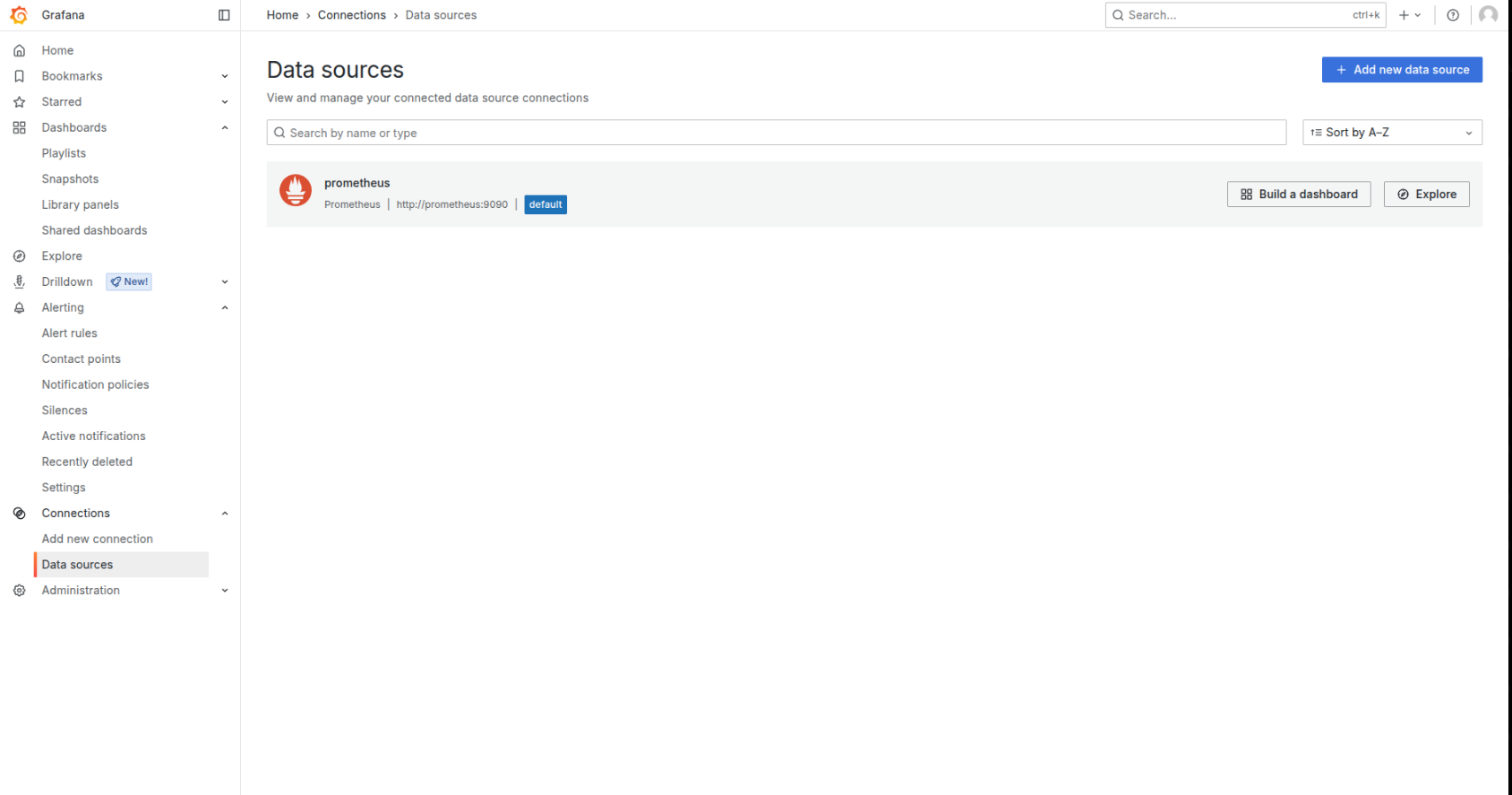Click the Connections icon in sidebar

coord(19,514)
